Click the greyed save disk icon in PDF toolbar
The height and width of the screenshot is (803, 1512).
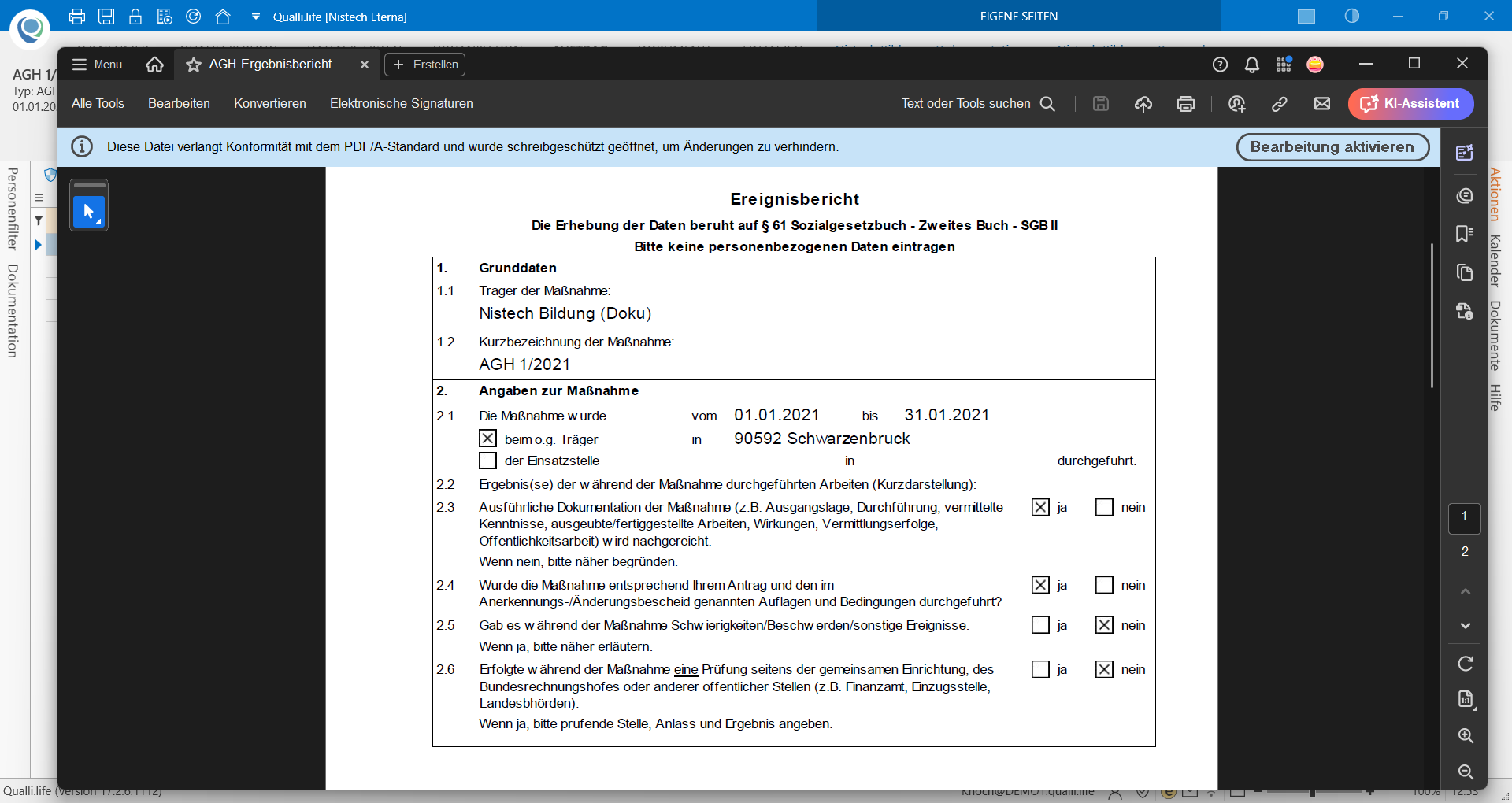click(x=1101, y=103)
